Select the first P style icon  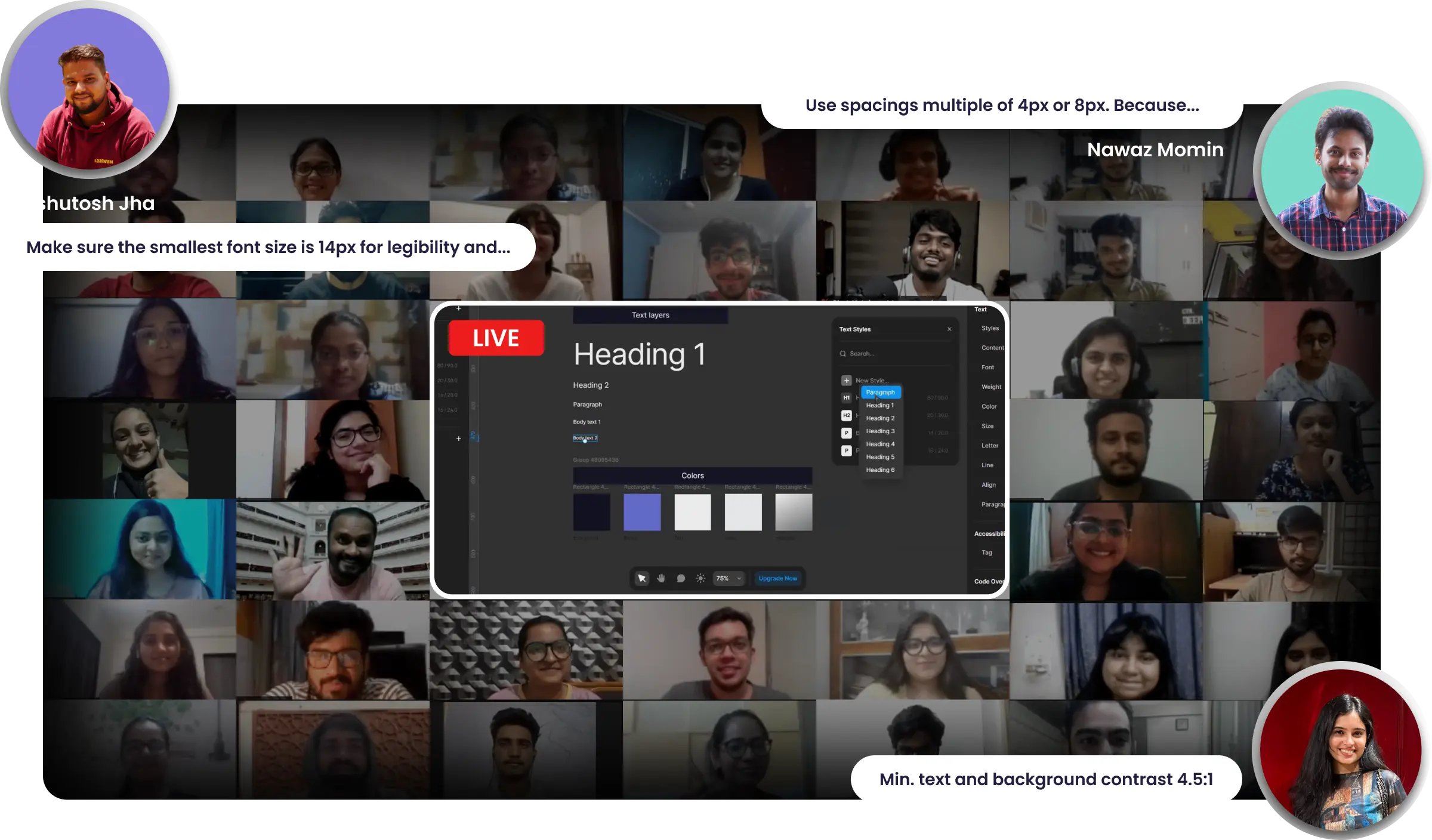(846, 433)
